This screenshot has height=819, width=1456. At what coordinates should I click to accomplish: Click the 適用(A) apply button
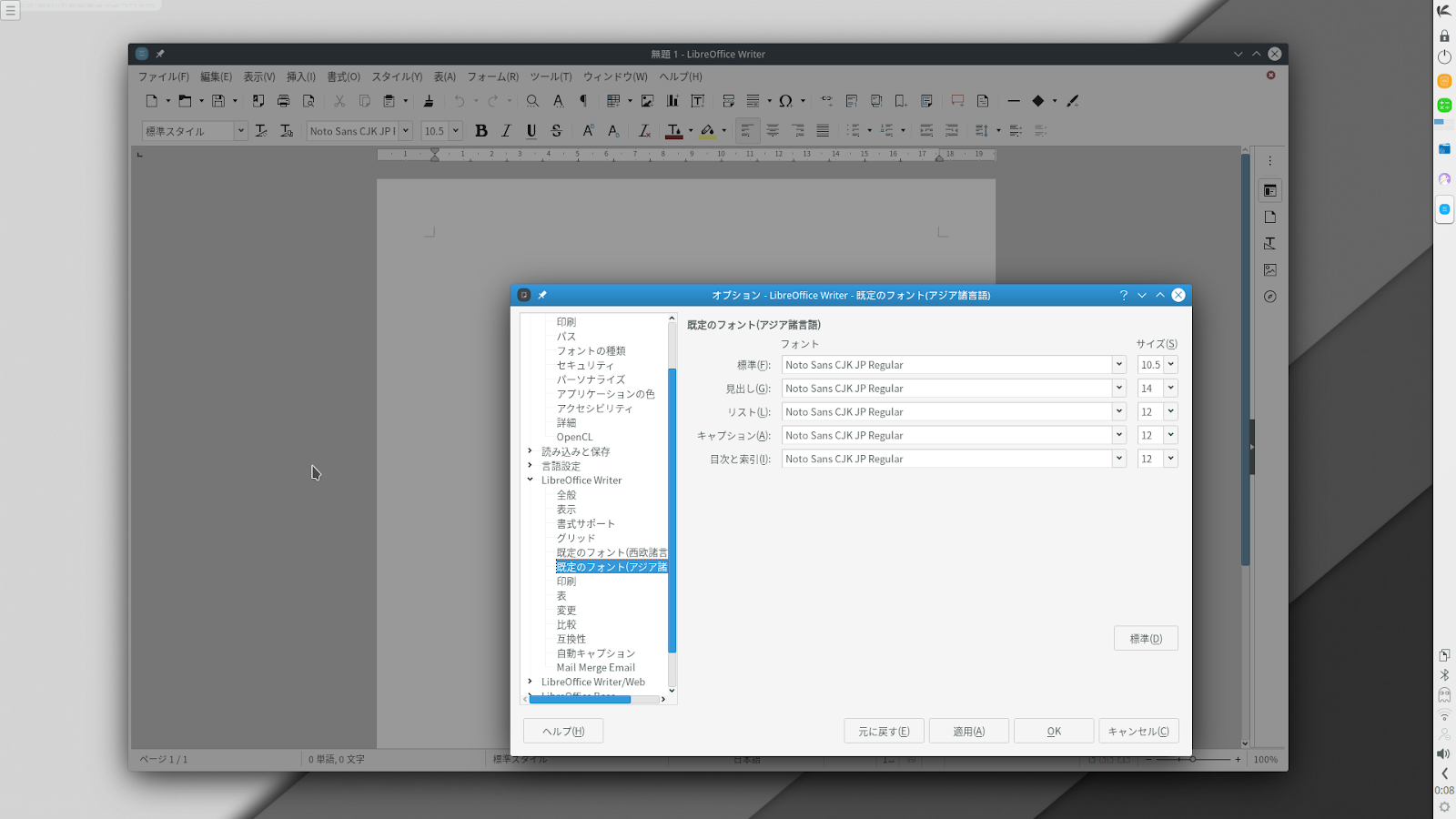click(x=969, y=732)
